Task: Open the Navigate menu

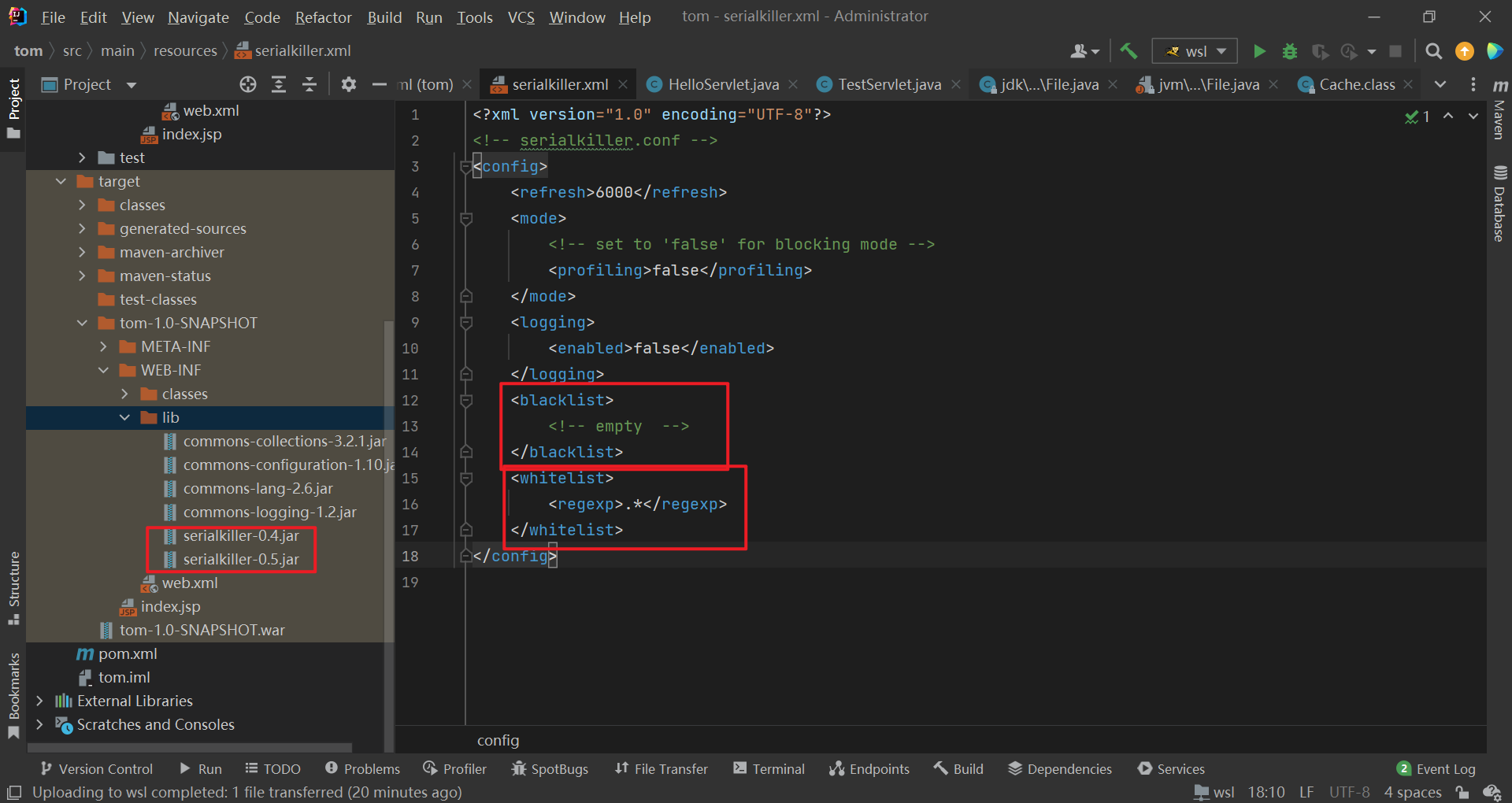Action: click(198, 17)
